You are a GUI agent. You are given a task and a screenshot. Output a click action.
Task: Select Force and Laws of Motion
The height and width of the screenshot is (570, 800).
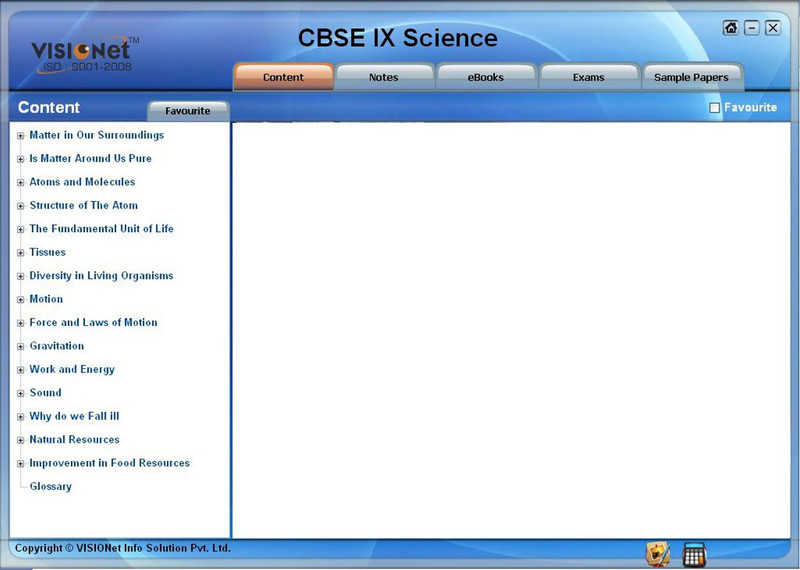coord(93,323)
